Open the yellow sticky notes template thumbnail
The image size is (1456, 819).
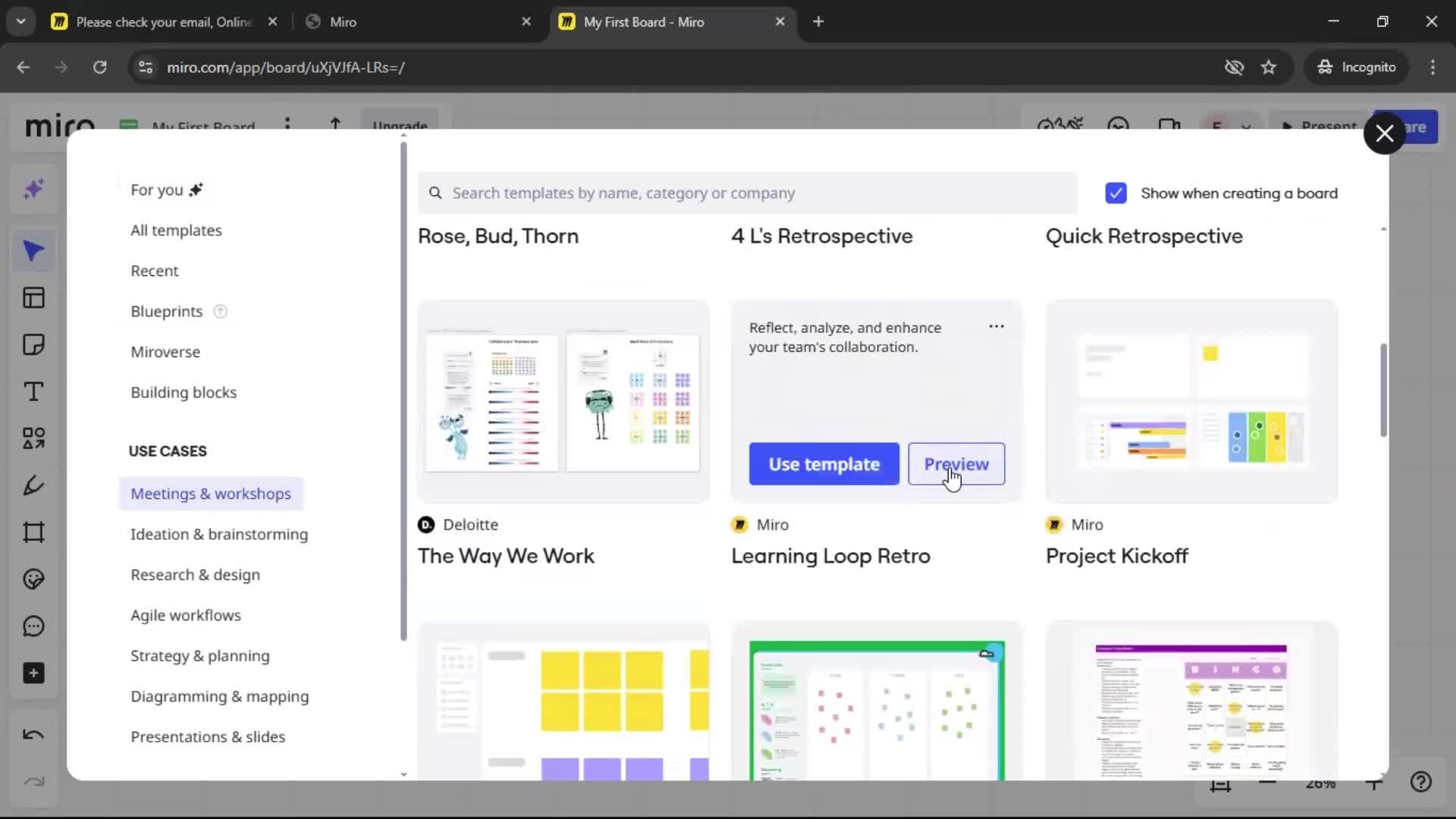(563, 701)
